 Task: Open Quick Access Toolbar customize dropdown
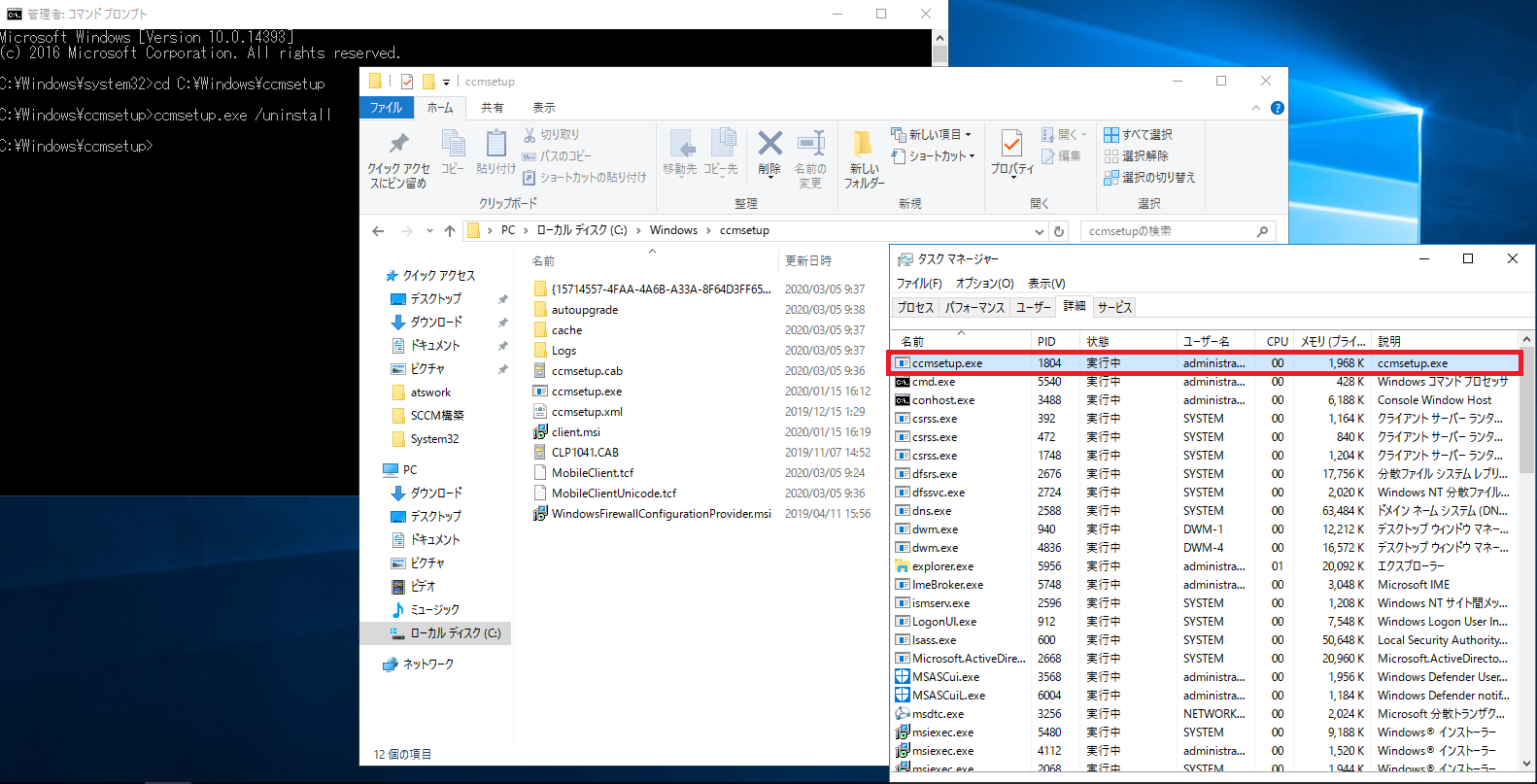[446, 82]
